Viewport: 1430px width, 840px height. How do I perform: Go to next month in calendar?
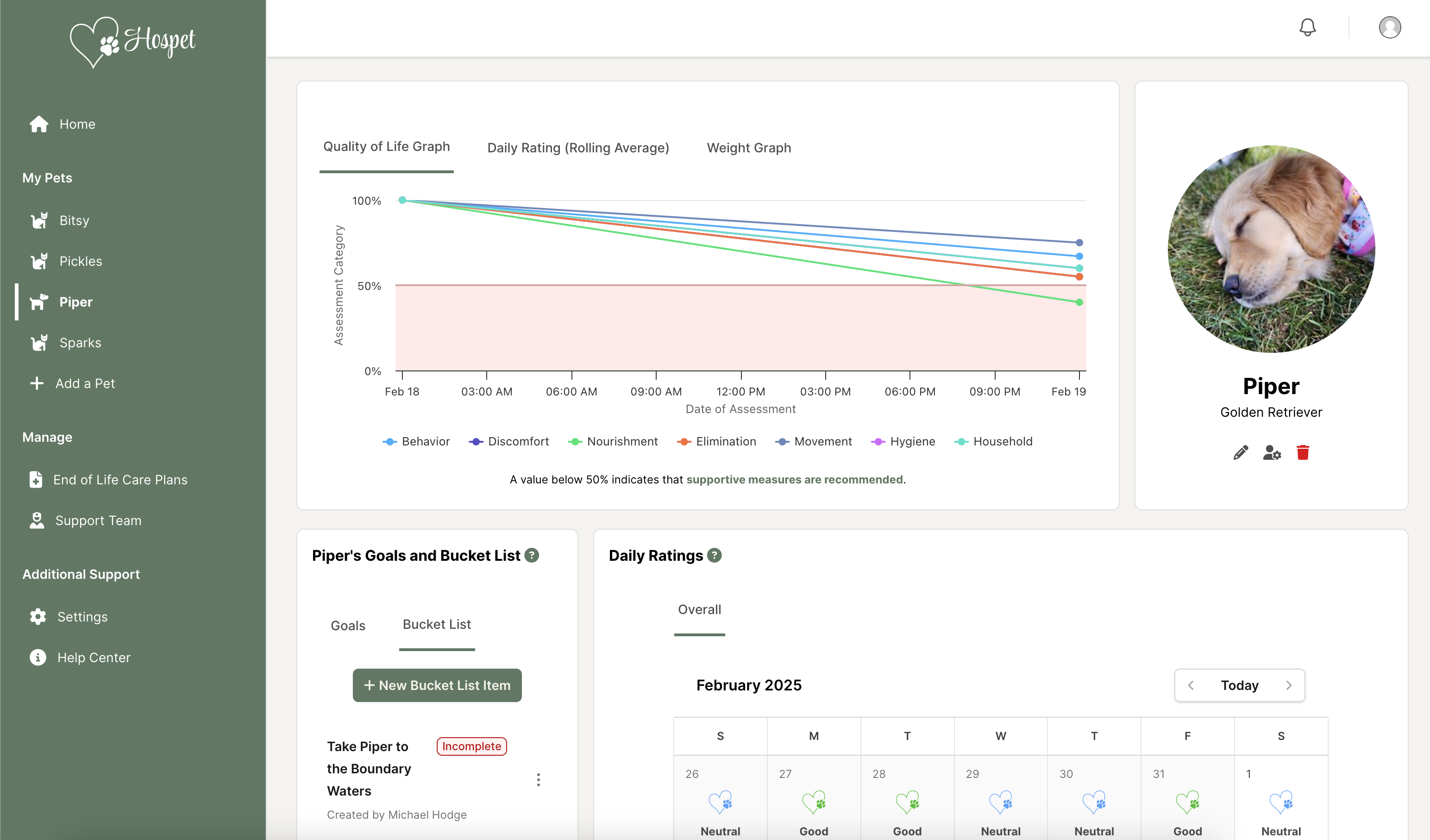point(1289,686)
